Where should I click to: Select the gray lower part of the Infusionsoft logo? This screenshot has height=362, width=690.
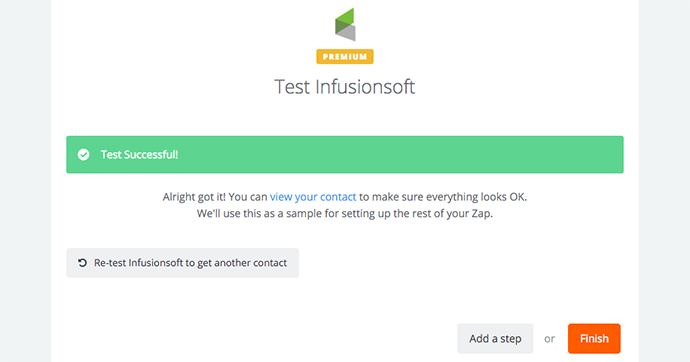tap(348, 33)
